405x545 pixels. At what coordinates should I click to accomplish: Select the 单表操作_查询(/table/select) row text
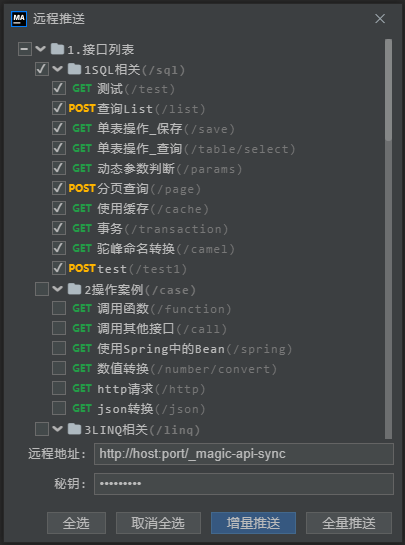196,149
